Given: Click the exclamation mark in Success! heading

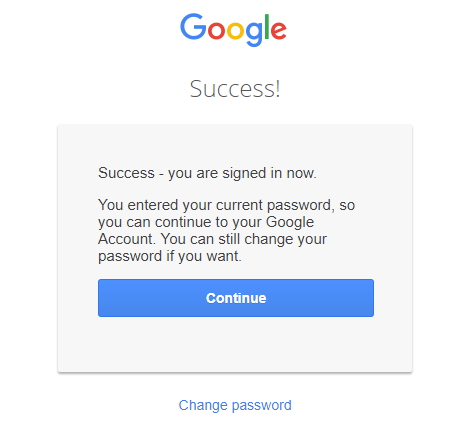Looking at the screenshot, I should (x=277, y=89).
